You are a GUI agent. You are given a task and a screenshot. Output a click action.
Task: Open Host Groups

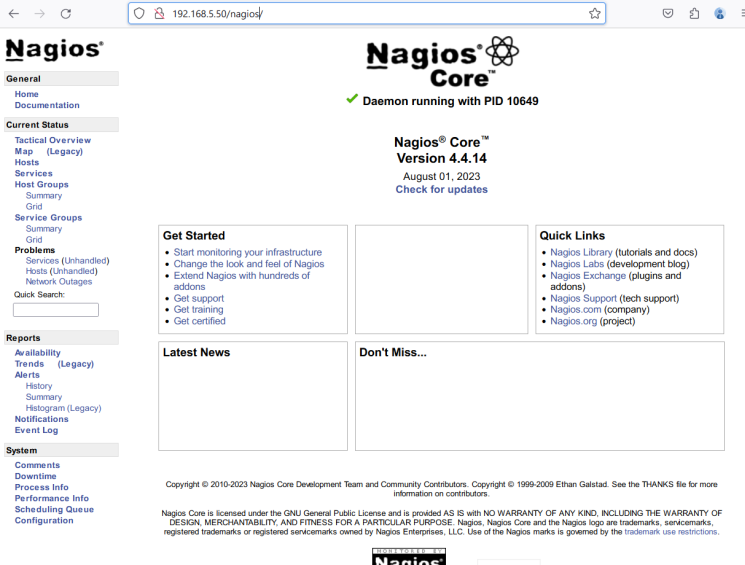[41, 184]
